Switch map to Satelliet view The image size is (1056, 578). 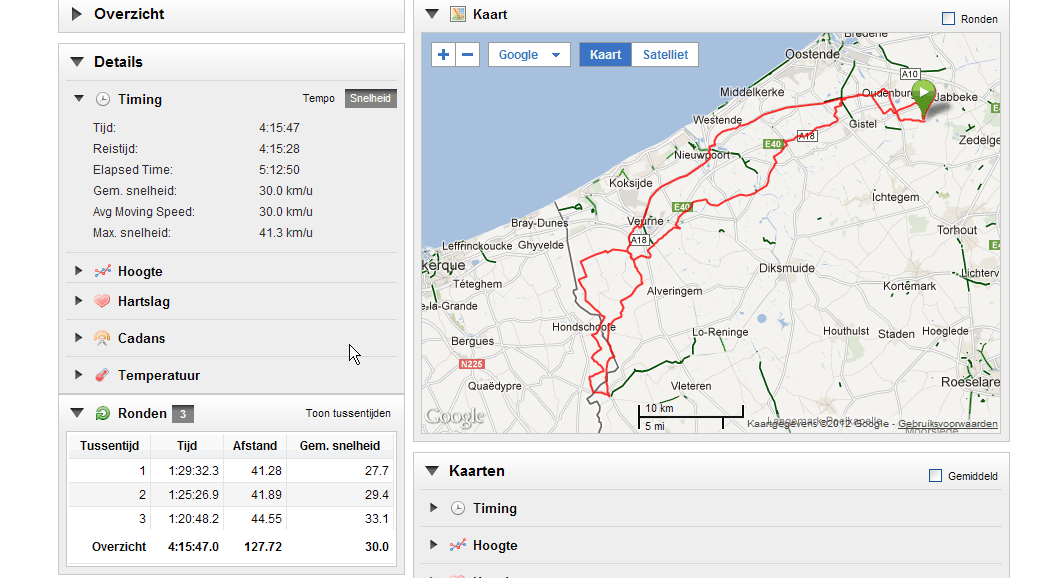pyautogui.click(x=665, y=55)
